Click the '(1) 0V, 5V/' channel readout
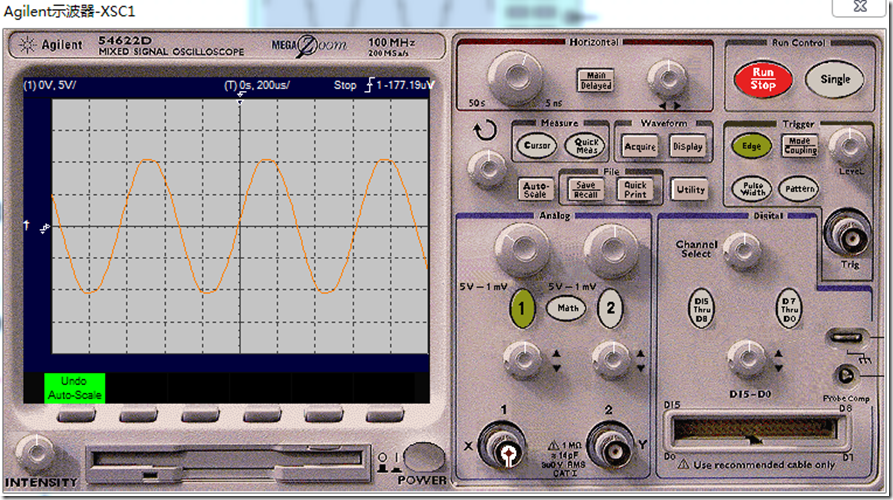 pos(50,85)
